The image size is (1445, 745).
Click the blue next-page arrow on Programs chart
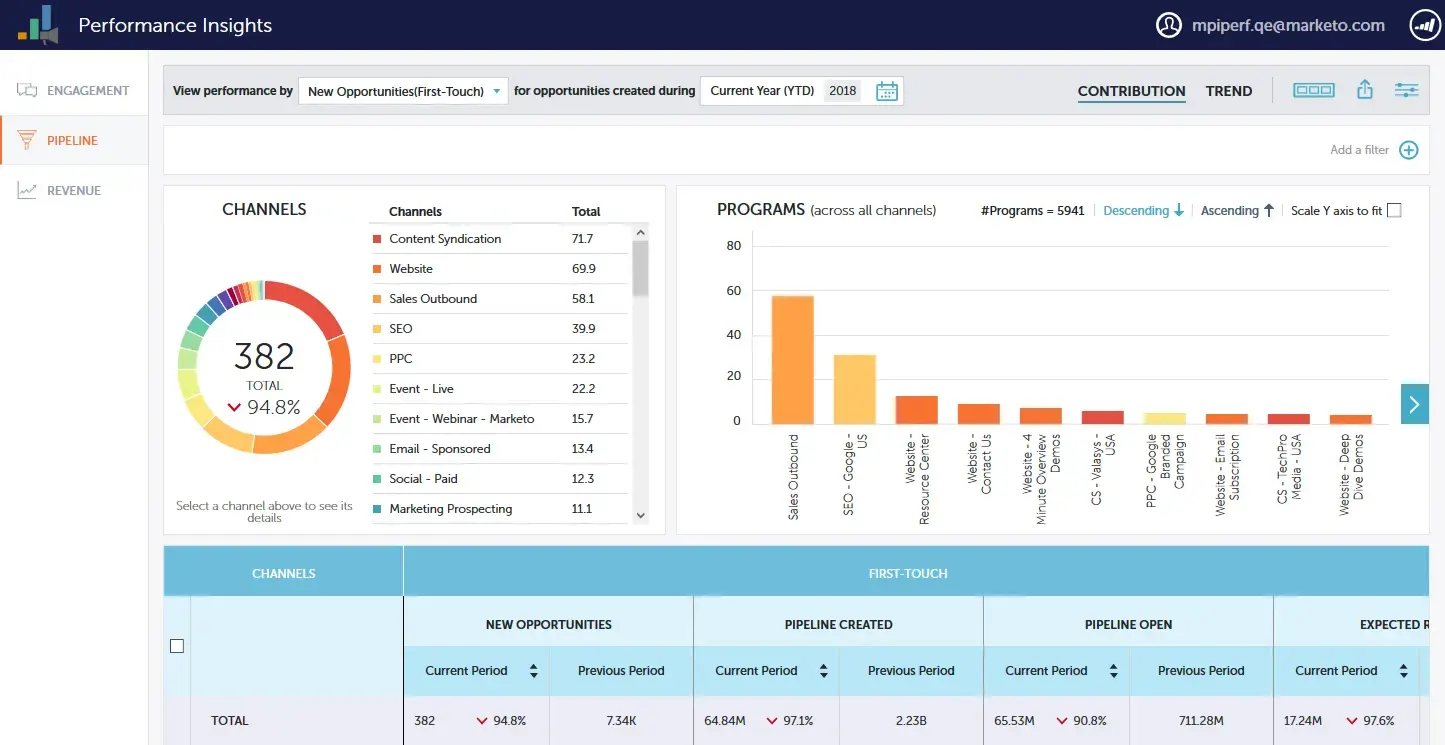(1414, 404)
